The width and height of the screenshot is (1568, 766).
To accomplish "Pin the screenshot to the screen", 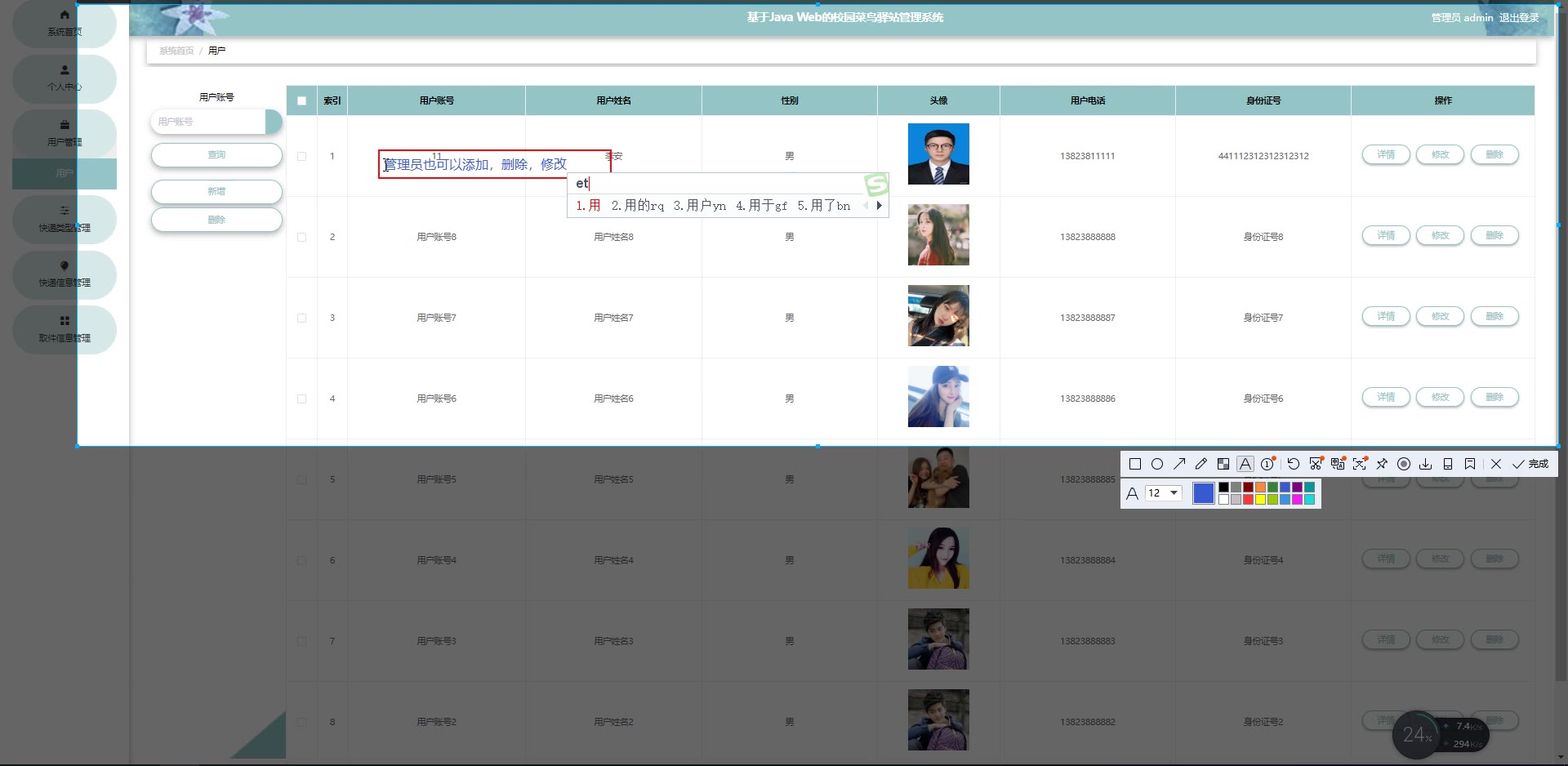I will 1382,464.
